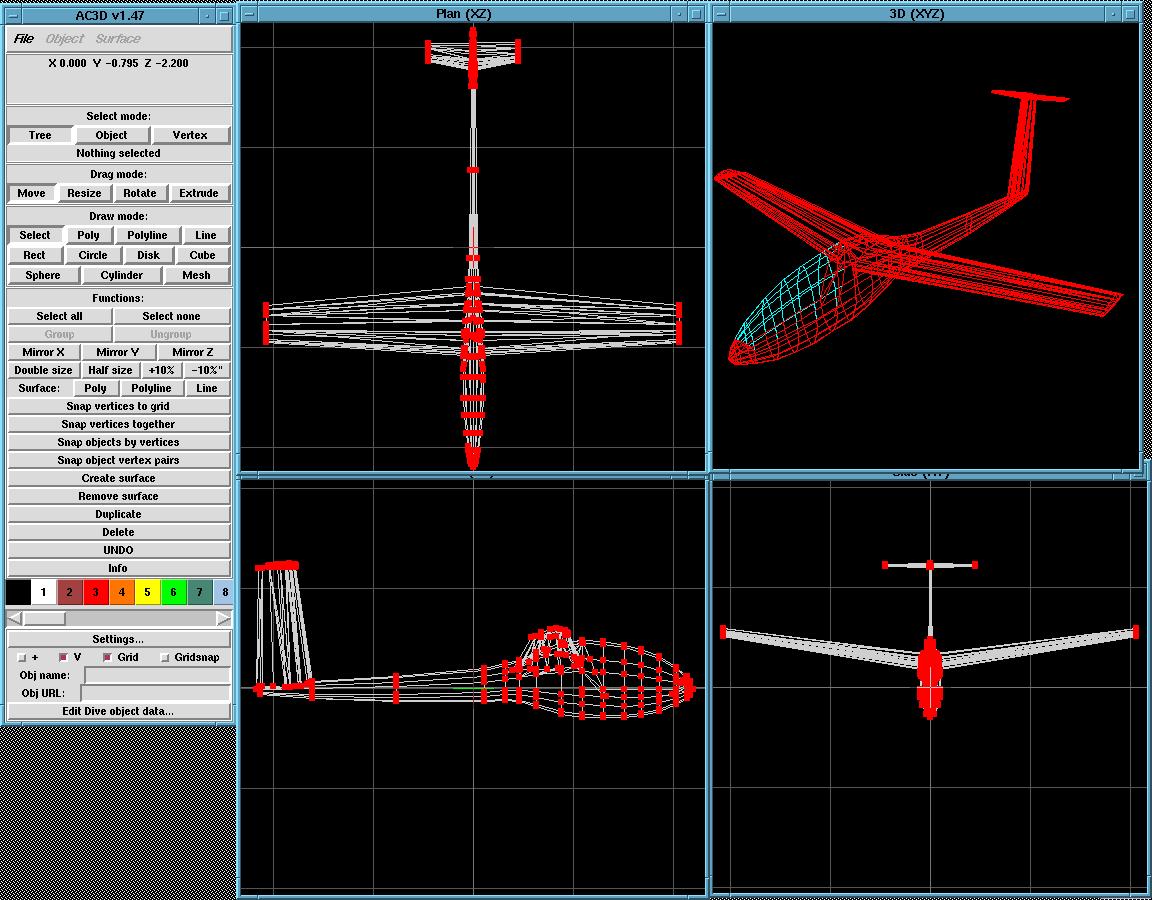Pick the Cube draw tool
1152x900 pixels.
[x=202, y=255]
